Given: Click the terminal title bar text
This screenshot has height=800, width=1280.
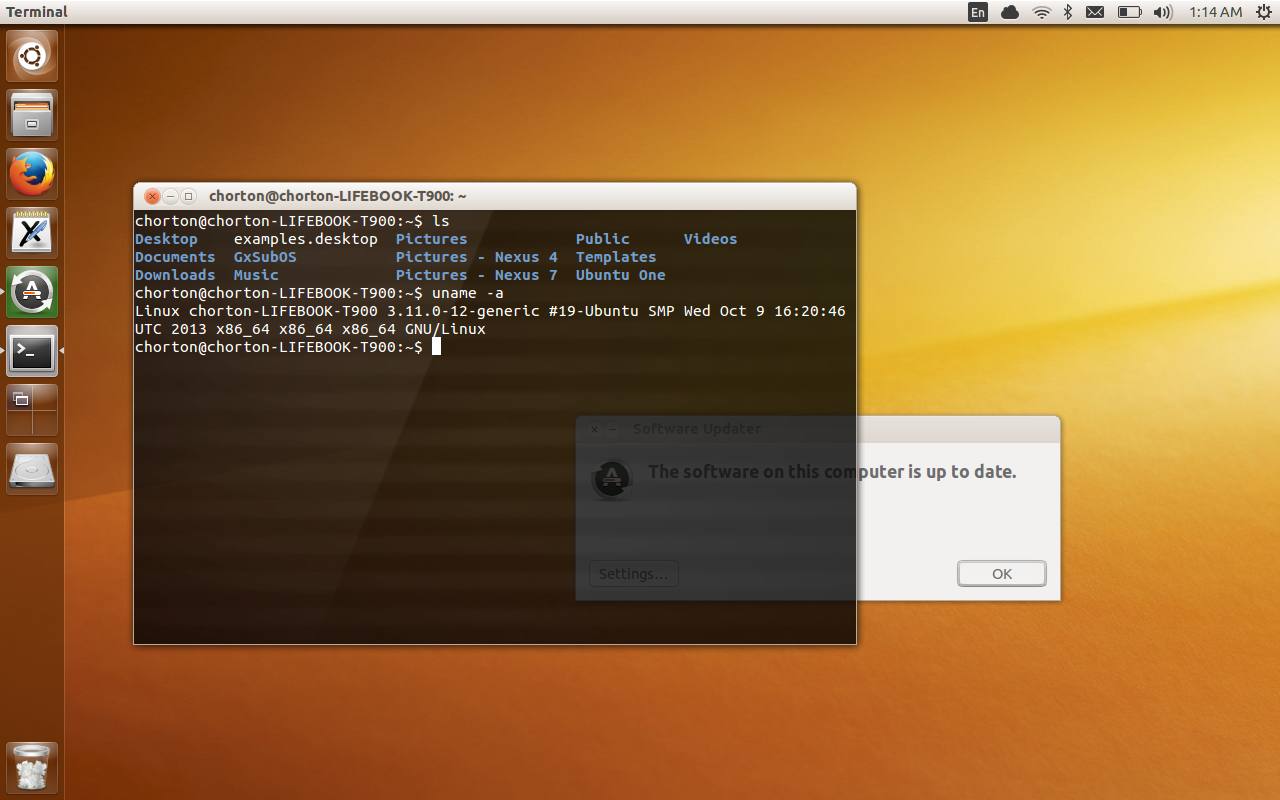Looking at the screenshot, I should click(337, 197).
